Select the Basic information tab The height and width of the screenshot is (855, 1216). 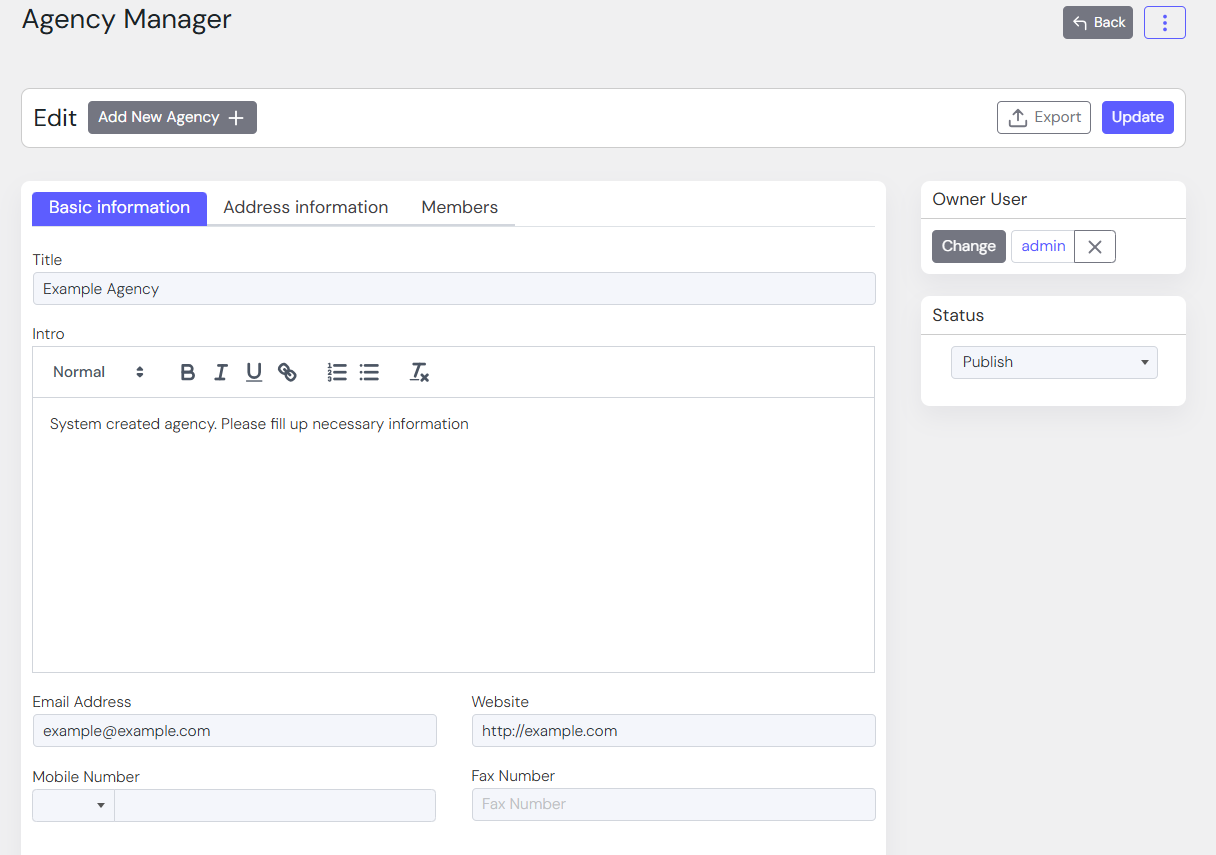[x=119, y=207]
